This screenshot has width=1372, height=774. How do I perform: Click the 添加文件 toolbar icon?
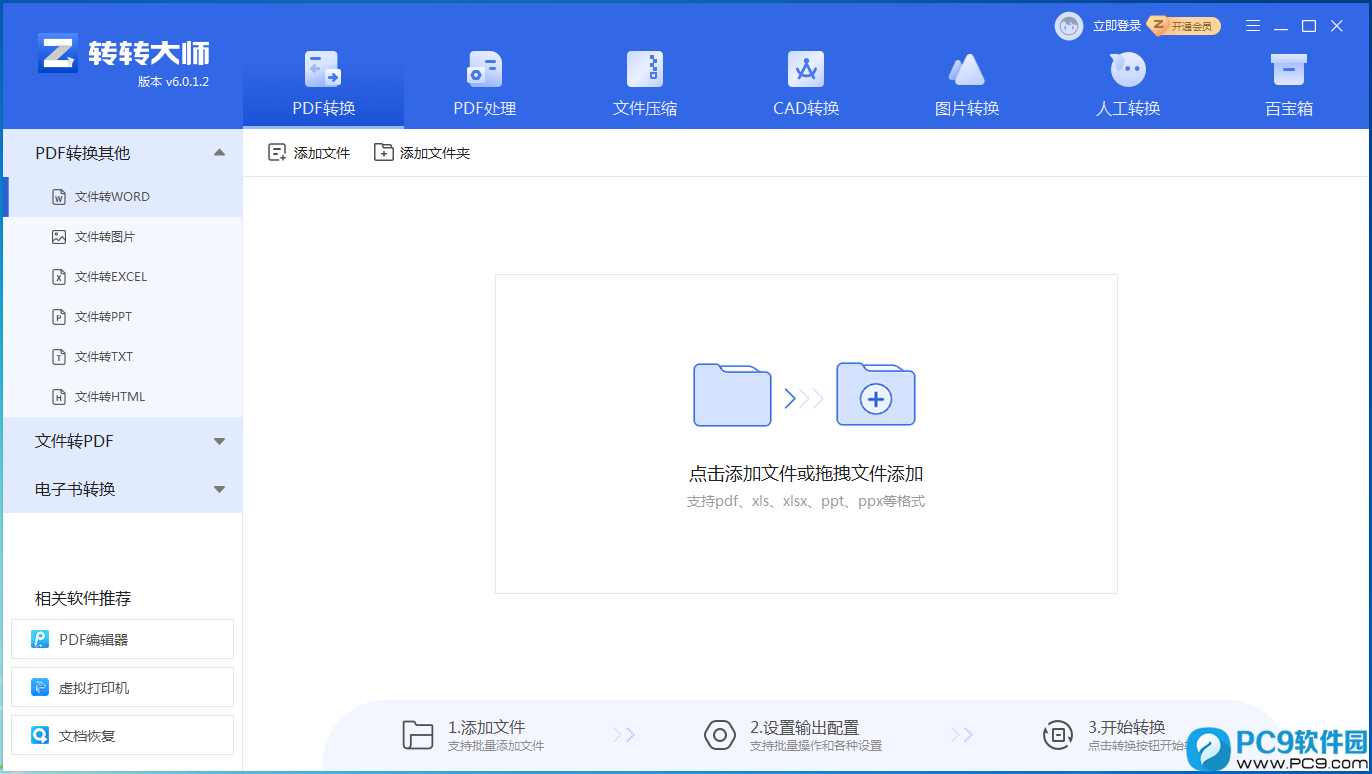click(277, 152)
